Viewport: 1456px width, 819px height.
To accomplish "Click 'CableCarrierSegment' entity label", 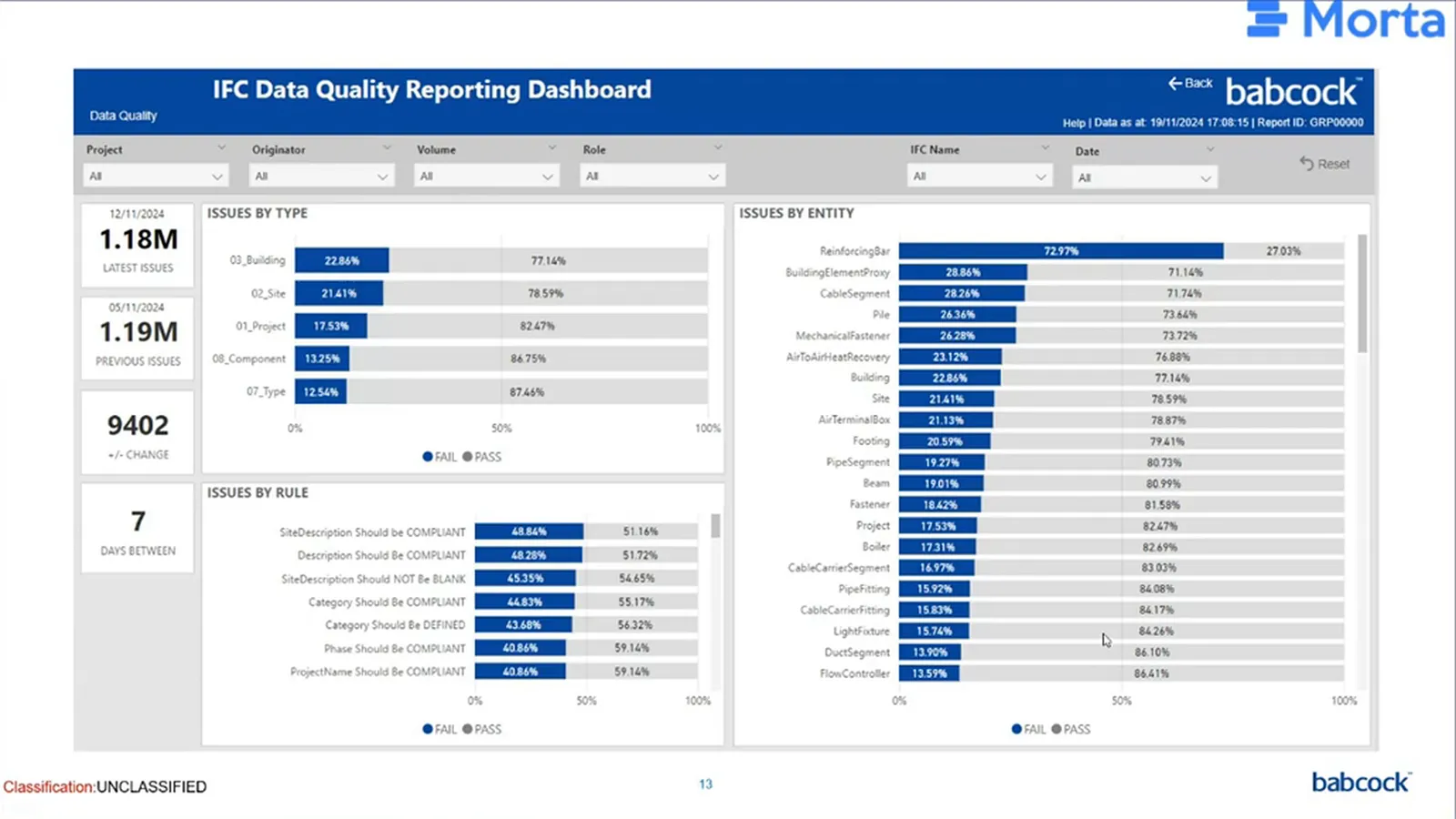I will coord(839,568).
